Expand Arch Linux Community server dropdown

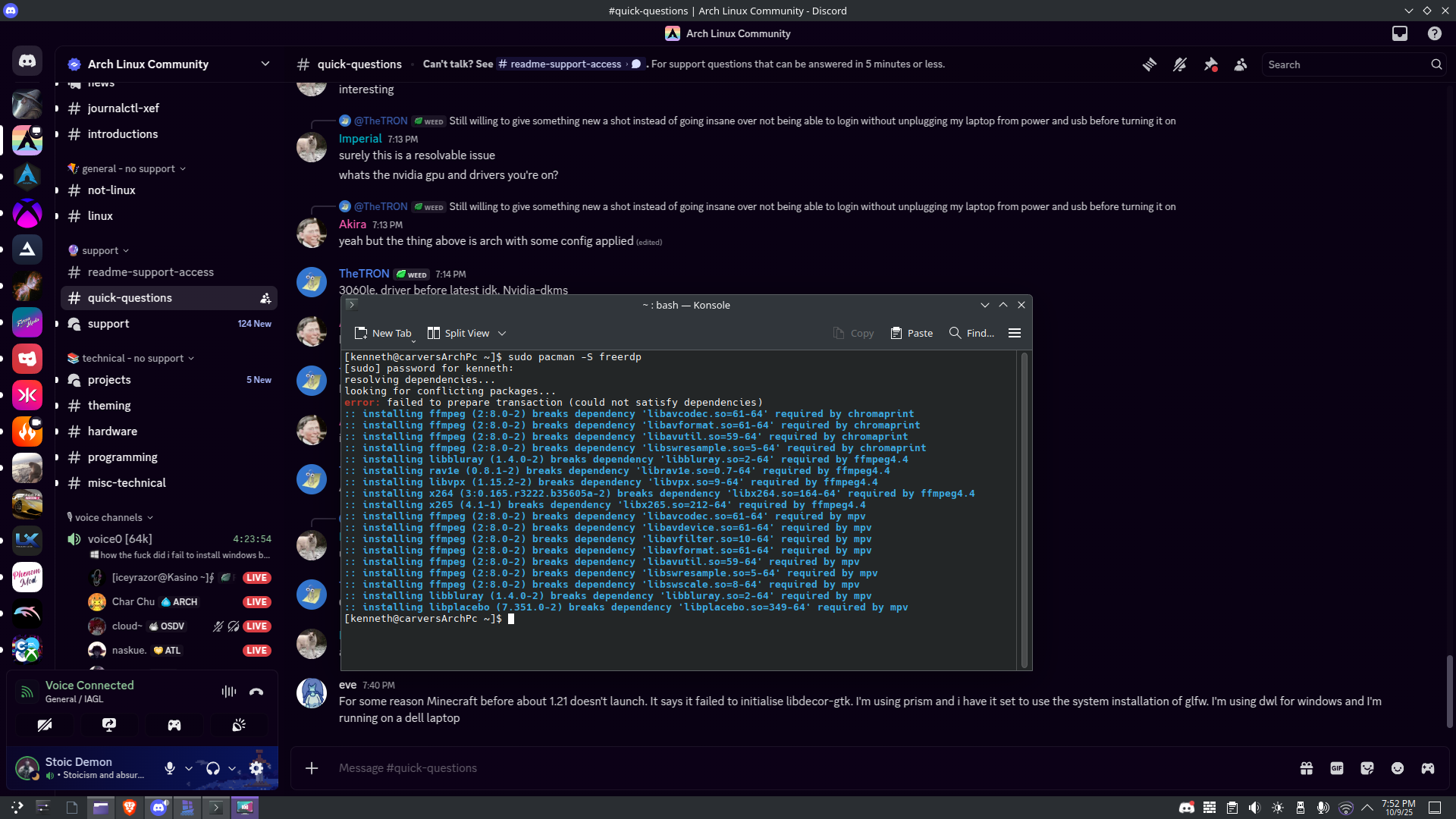265,64
